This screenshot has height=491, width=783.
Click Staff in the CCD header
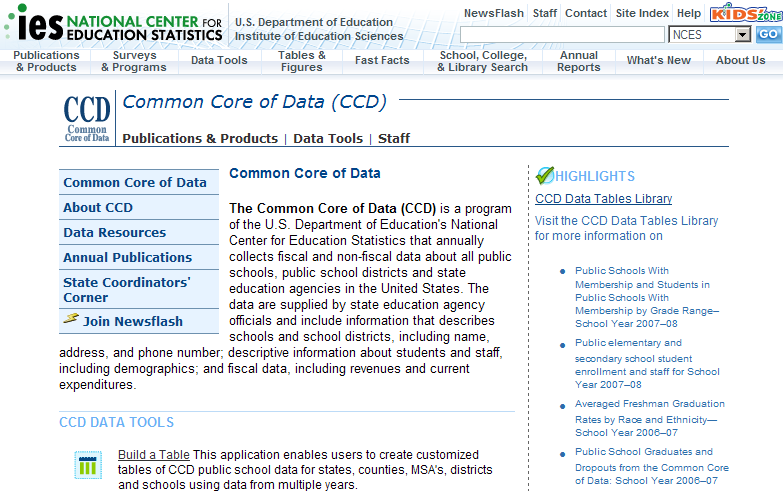[394, 139]
